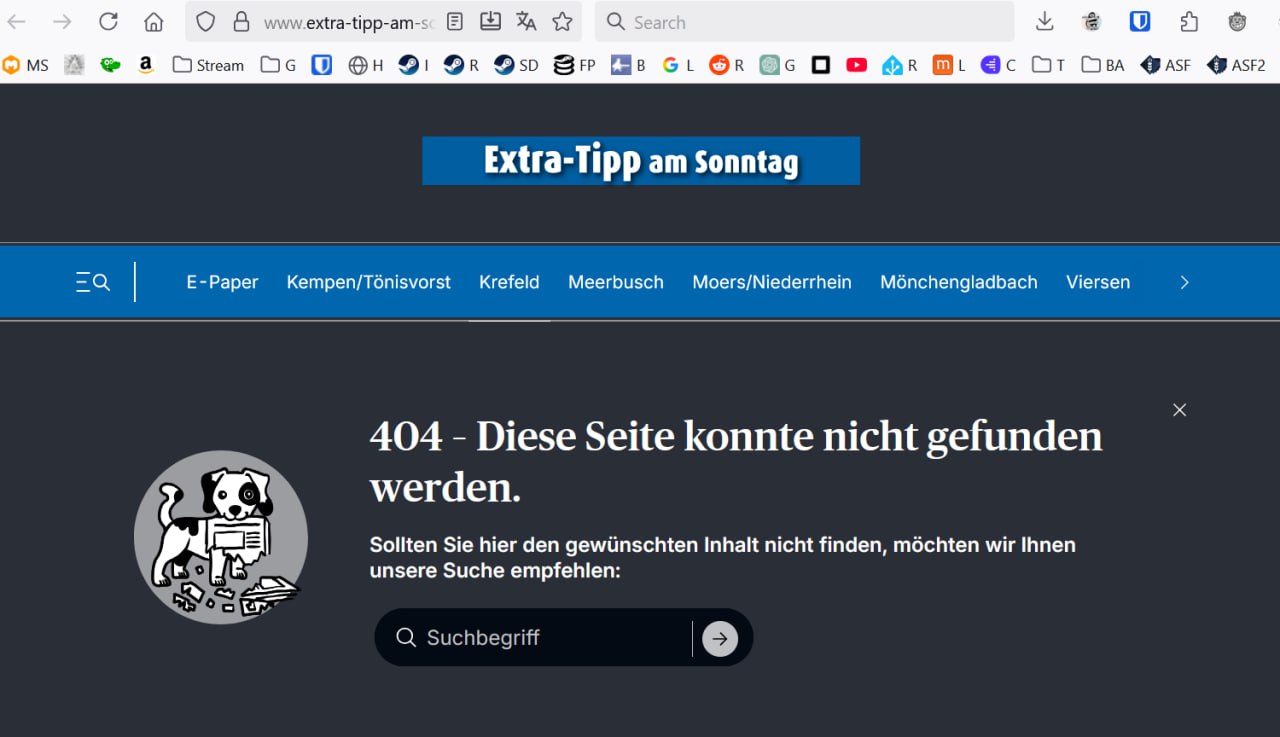Bookmark this page with the star icon
Viewport: 1280px width, 737px height.
point(563,22)
